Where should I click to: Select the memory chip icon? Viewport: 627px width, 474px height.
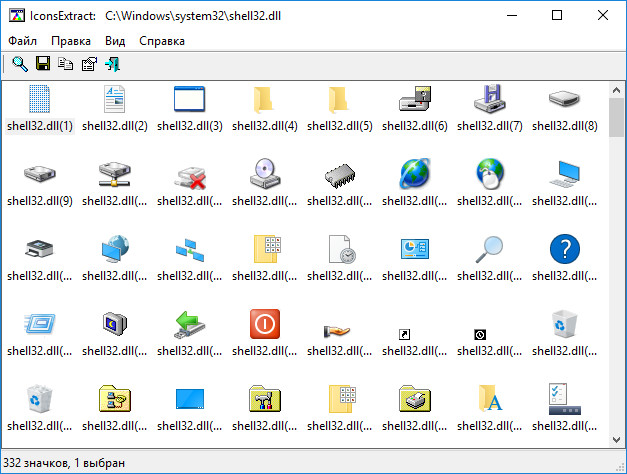(339, 175)
